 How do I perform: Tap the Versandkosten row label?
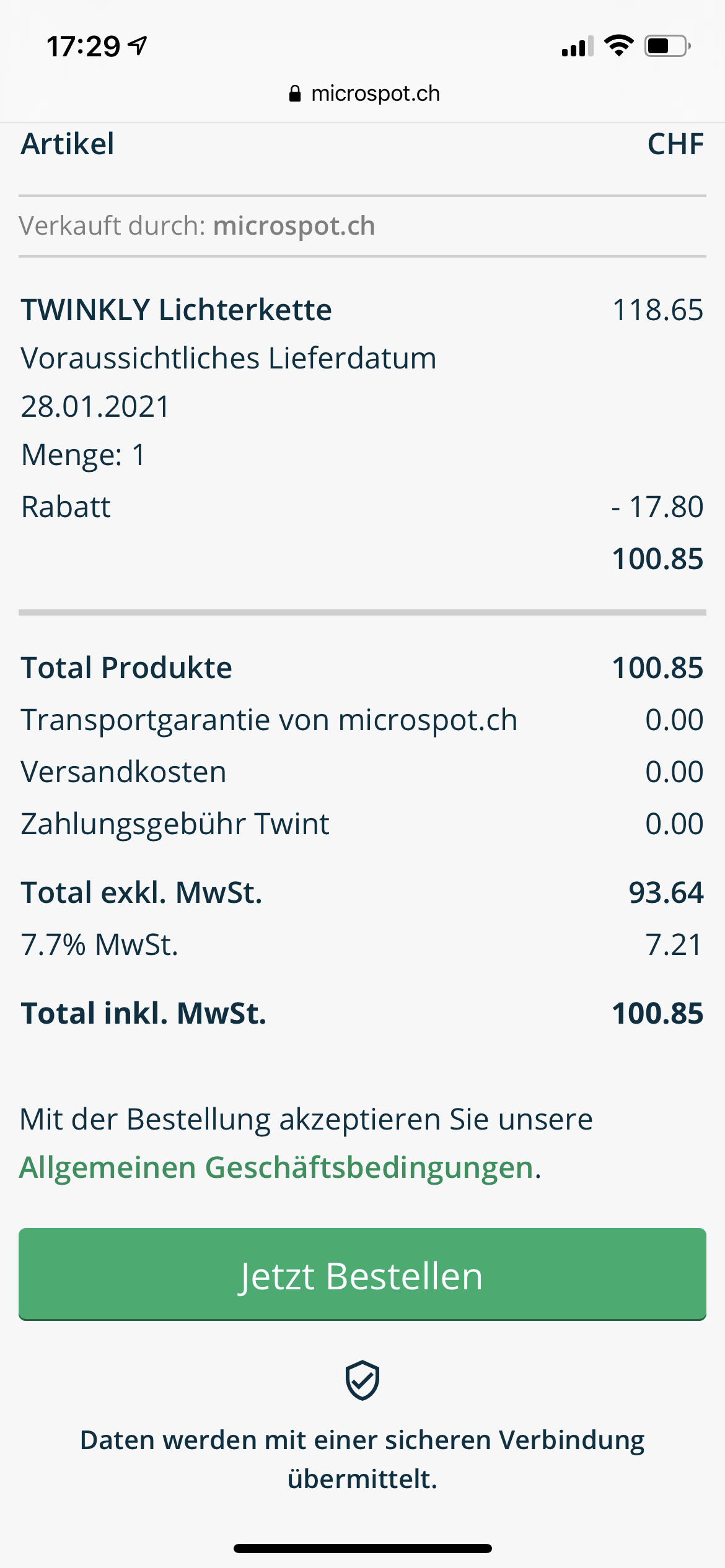pyautogui.click(x=124, y=772)
